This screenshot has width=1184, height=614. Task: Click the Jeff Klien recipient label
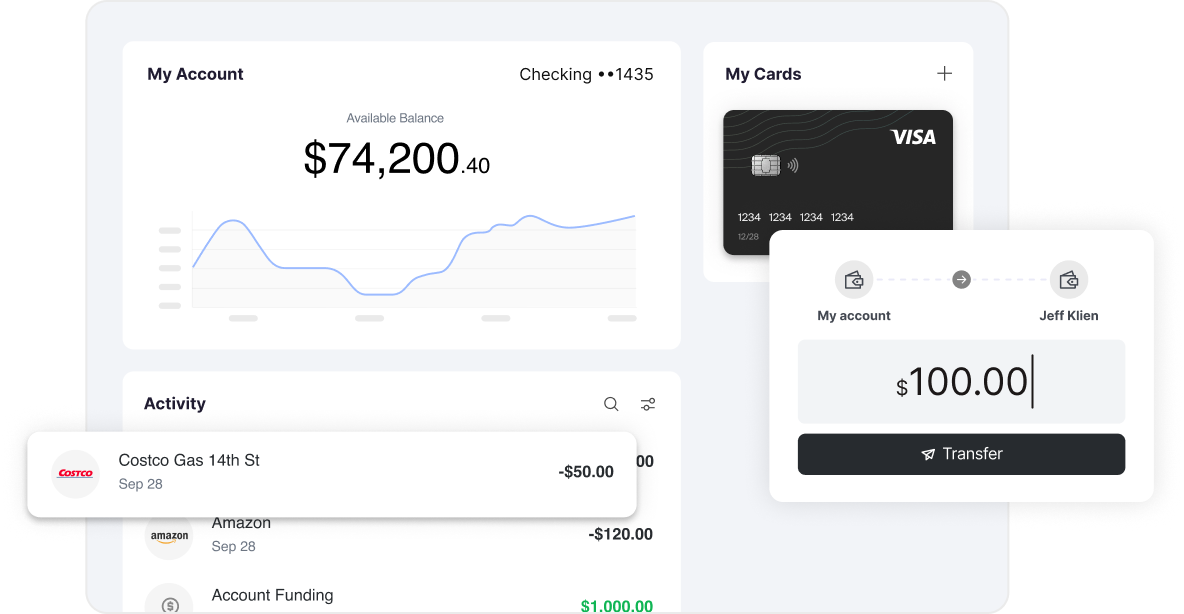pos(1069,316)
